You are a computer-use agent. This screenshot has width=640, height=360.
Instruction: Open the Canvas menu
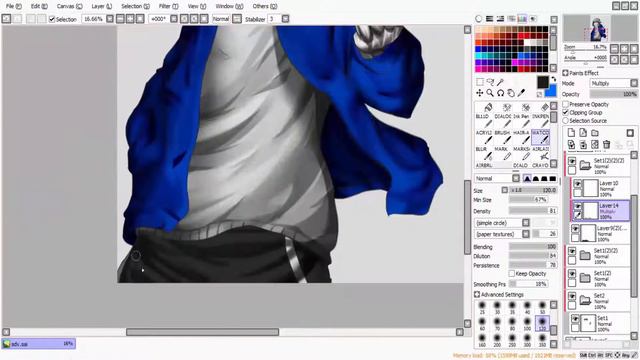click(x=69, y=6)
